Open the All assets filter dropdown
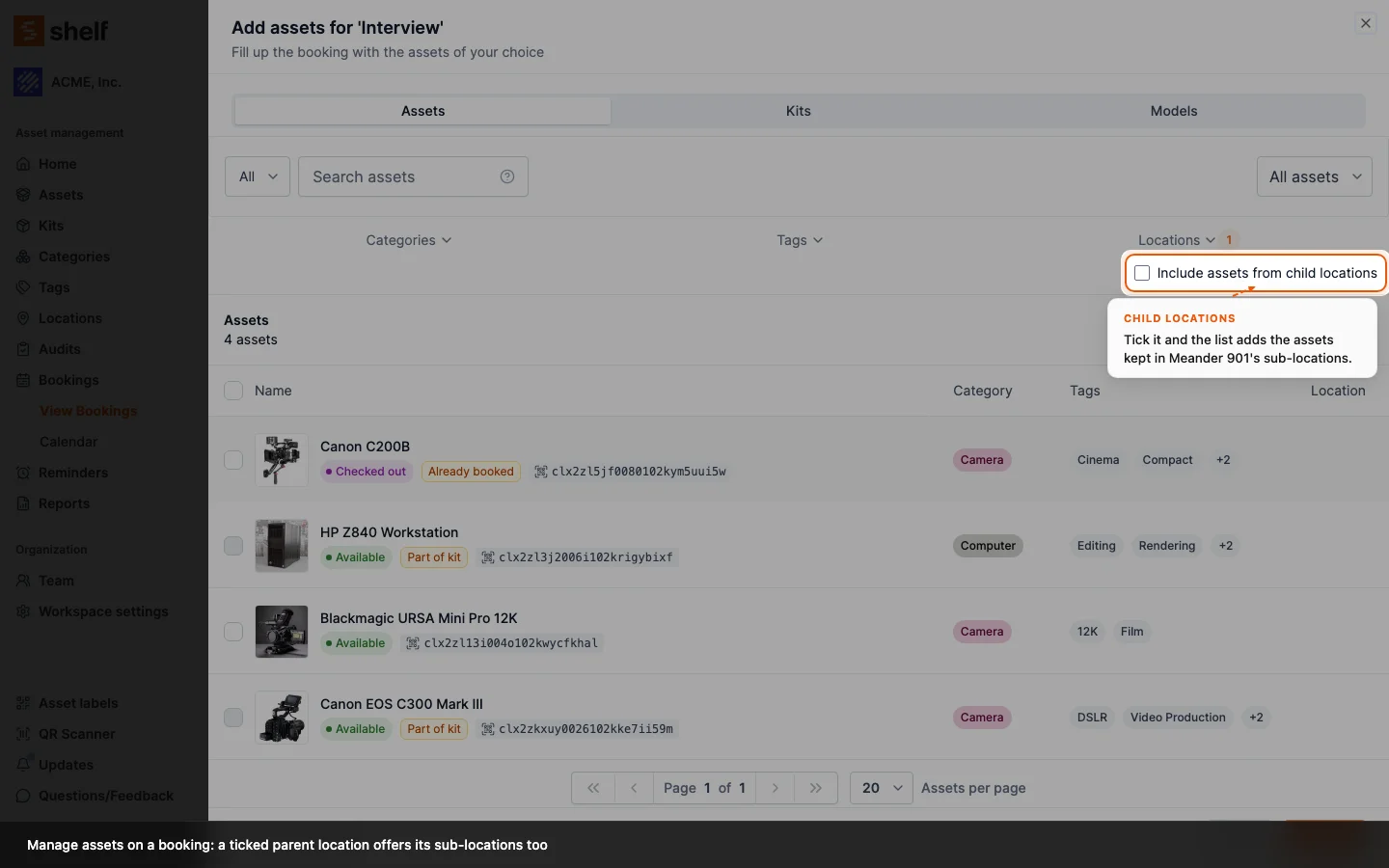Screen dimensions: 1389x868 click(1315, 176)
